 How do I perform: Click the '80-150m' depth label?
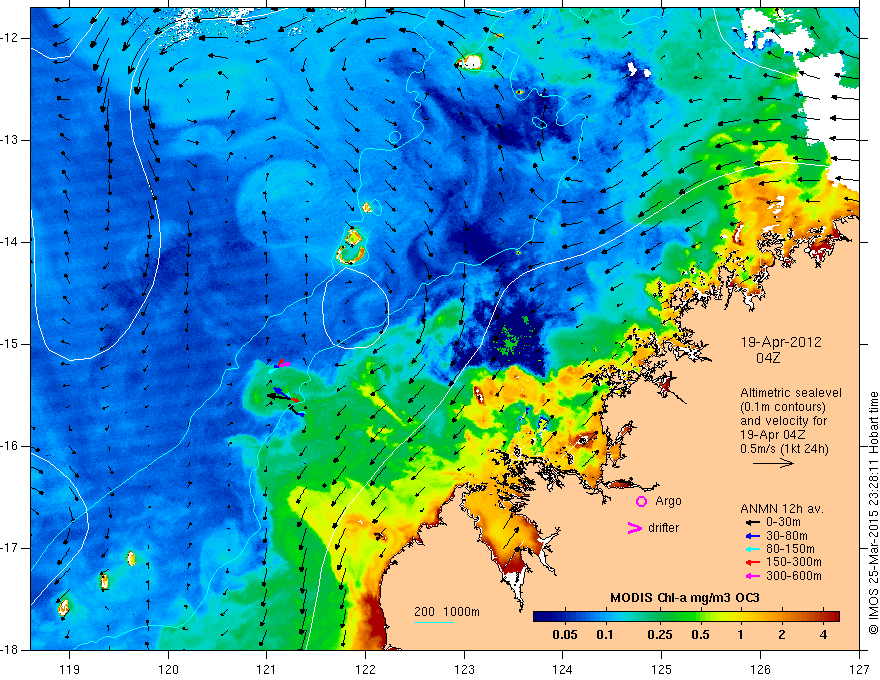tap(790, 549)
